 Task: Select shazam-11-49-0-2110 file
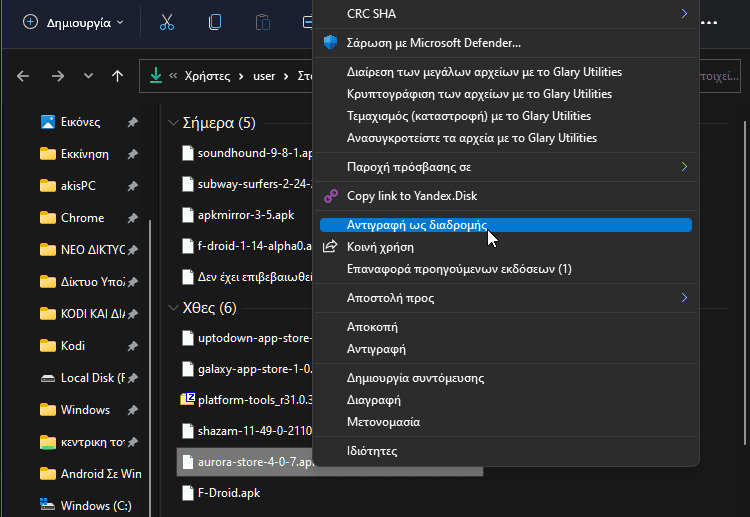[247, 431]
